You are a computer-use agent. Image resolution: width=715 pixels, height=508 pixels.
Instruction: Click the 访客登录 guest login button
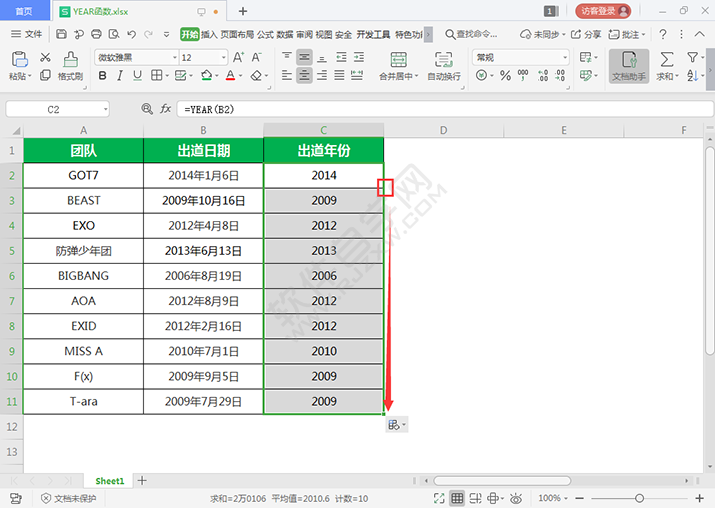603,11
